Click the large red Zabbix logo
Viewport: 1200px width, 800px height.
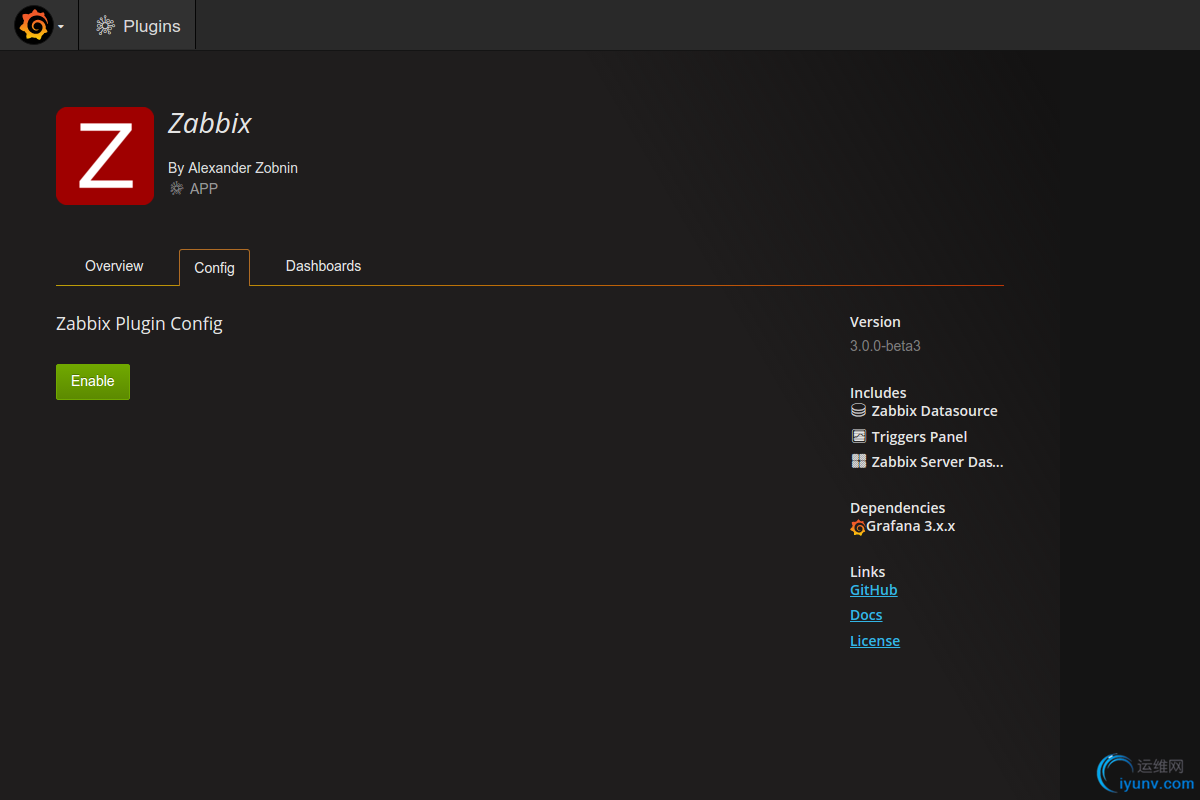tap(105, 156)
